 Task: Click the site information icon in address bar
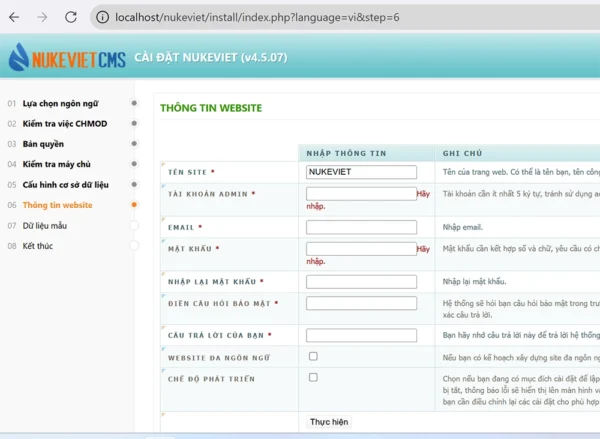pyautogui.click(x=102, y=17)
